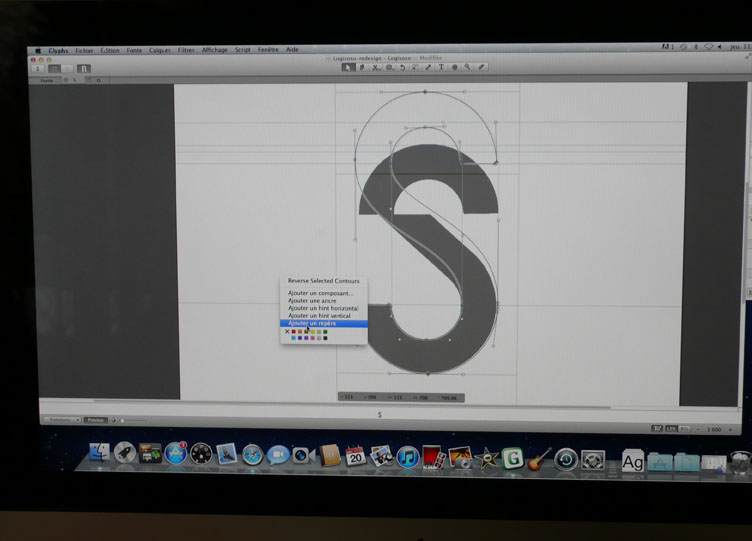Clear color label with the X mark
The width and height of the screenshot is (752, 541).
[286, 331]
